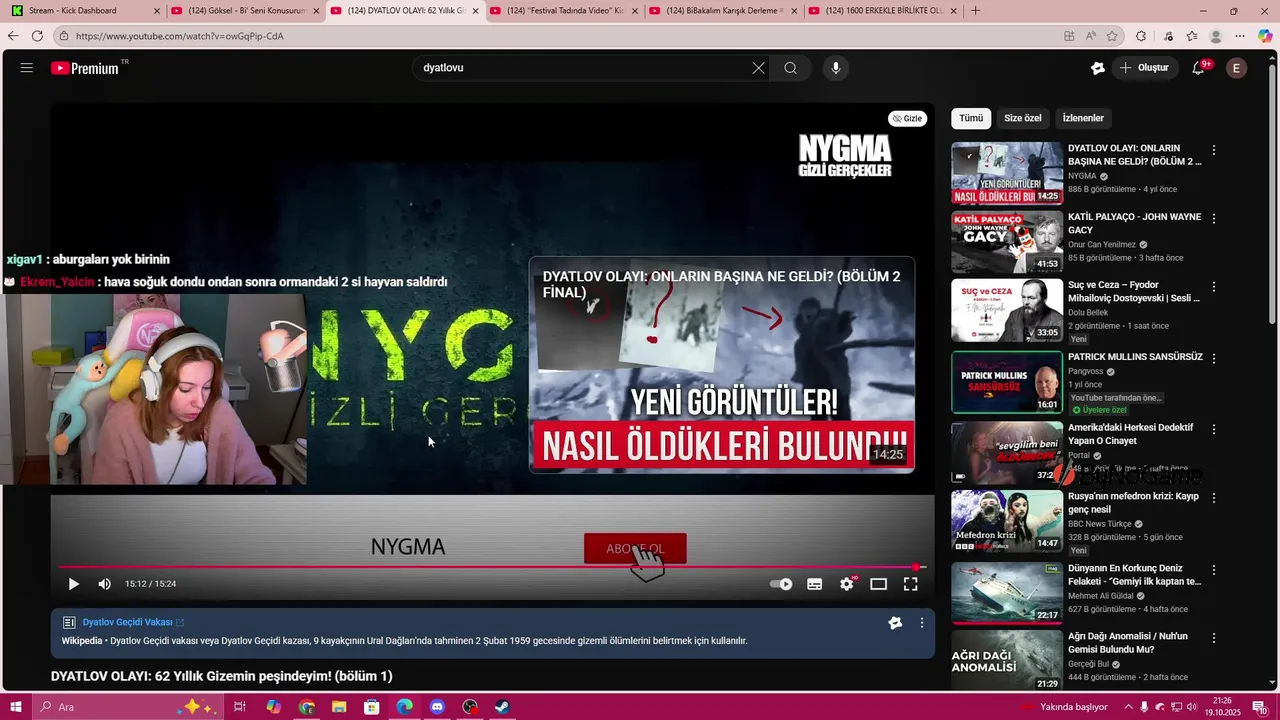
Task: Open the Rusya'nın mefedron krizi video title
Action: (x=1133, y=503)
